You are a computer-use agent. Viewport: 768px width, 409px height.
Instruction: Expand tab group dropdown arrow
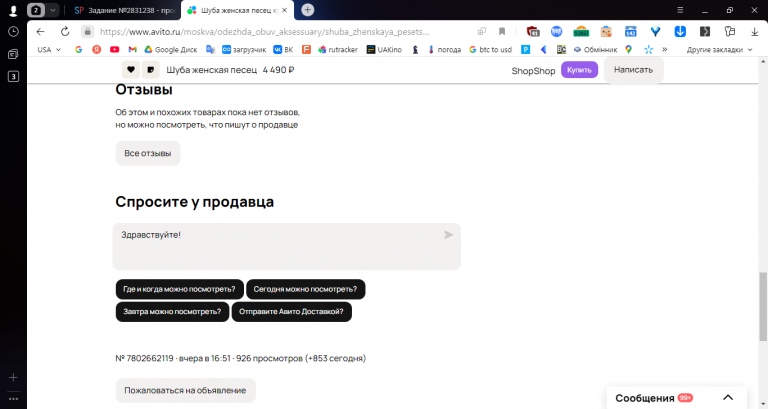(x=52, y=10)
